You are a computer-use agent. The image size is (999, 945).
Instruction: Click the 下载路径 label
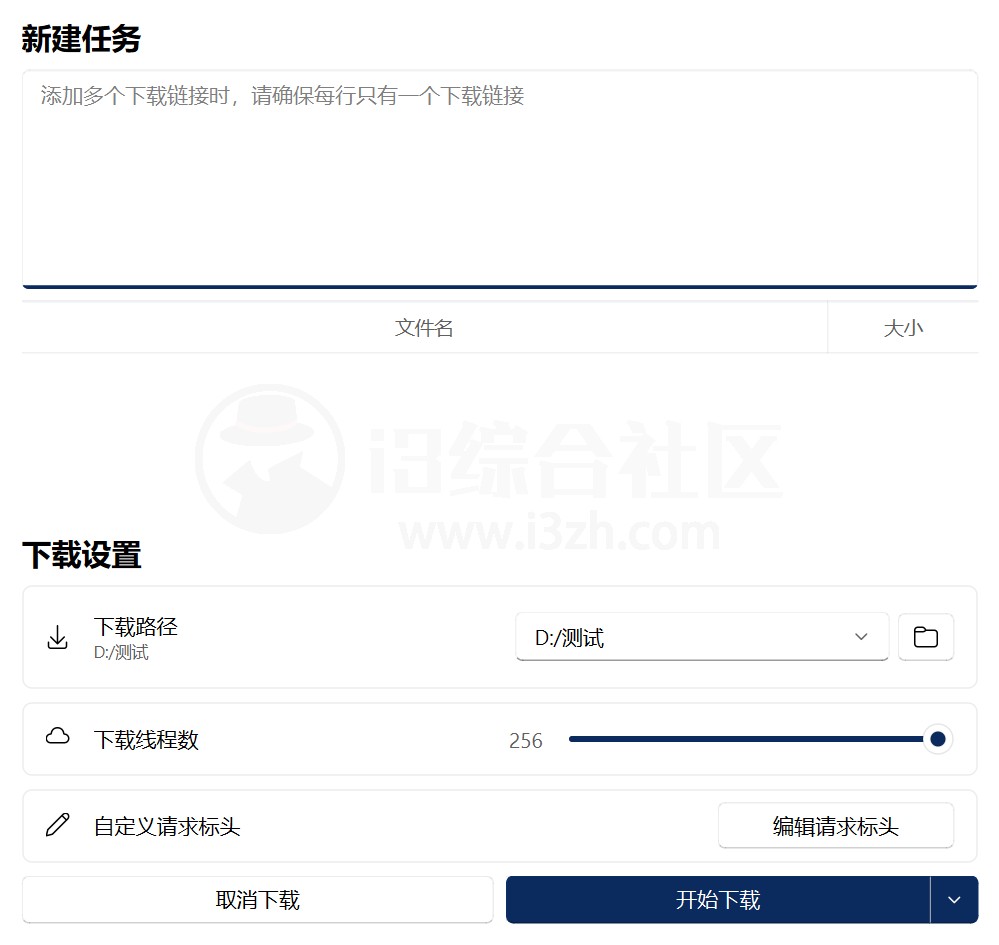tap(136, 626)
